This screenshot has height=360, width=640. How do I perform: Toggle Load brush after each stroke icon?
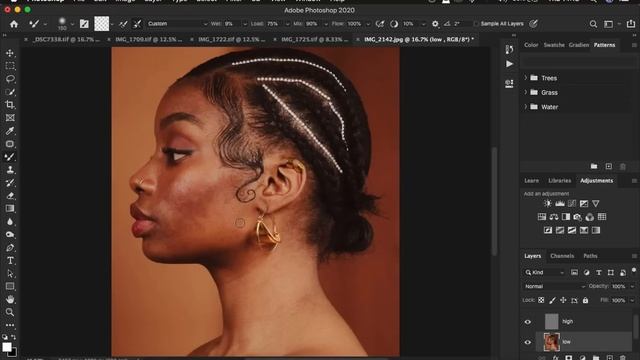coord(123,24)
